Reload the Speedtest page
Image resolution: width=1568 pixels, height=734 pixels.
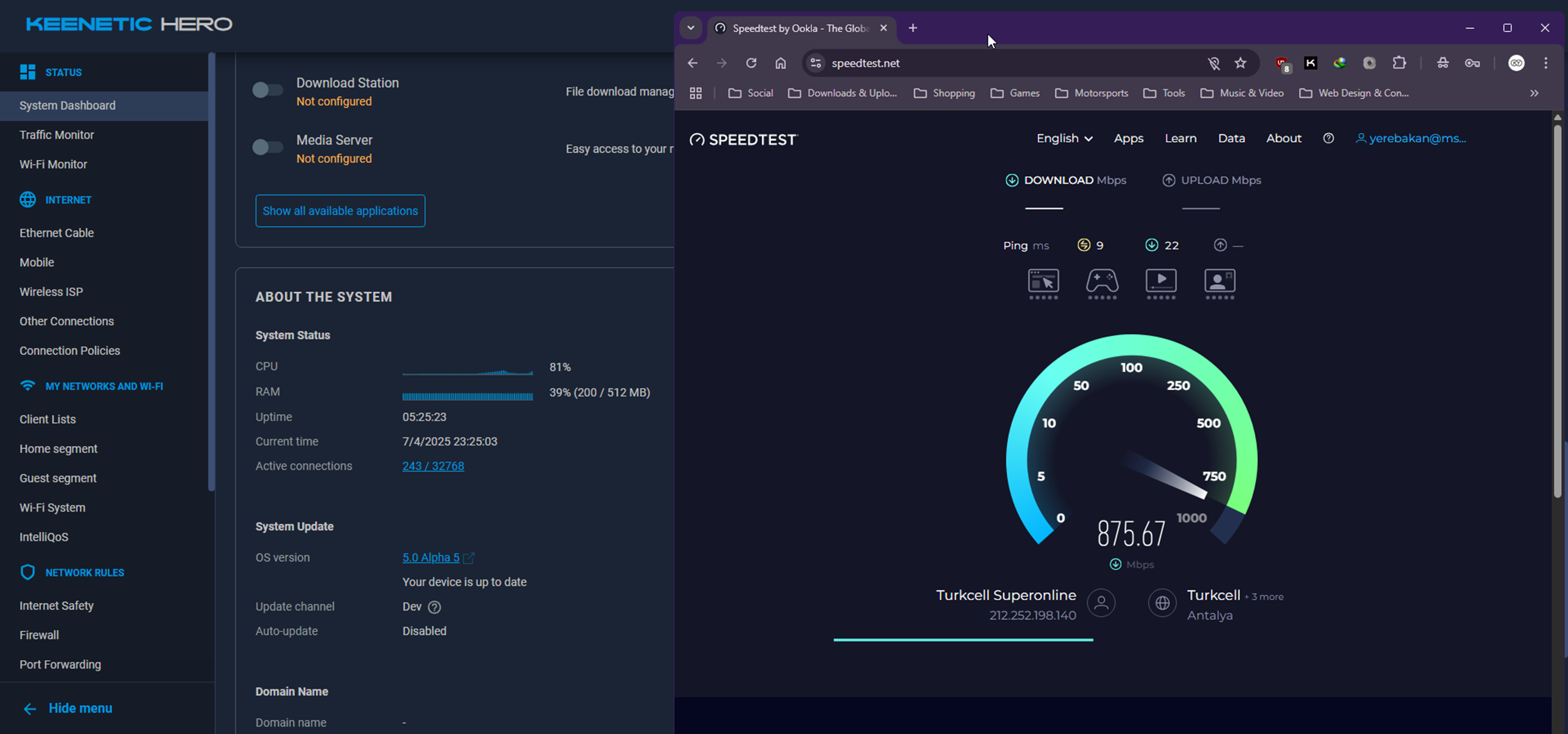(x=751, y=63)
